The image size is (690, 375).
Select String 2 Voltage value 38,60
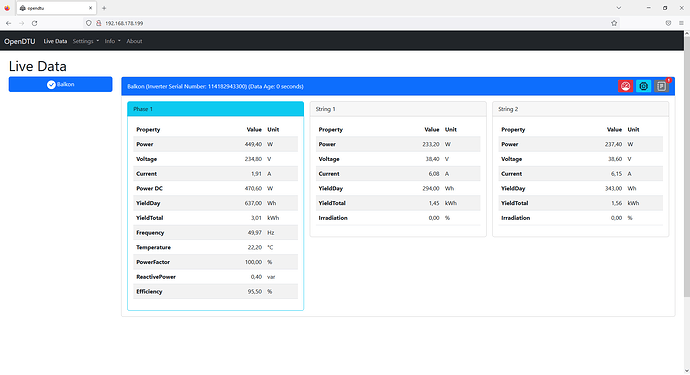[x=615, y=159]
